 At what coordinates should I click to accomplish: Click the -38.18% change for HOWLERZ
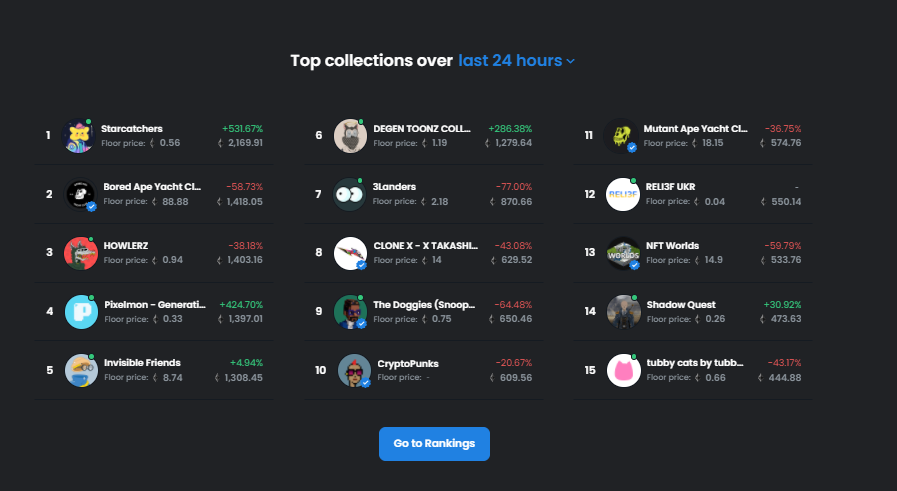(245, 246)
